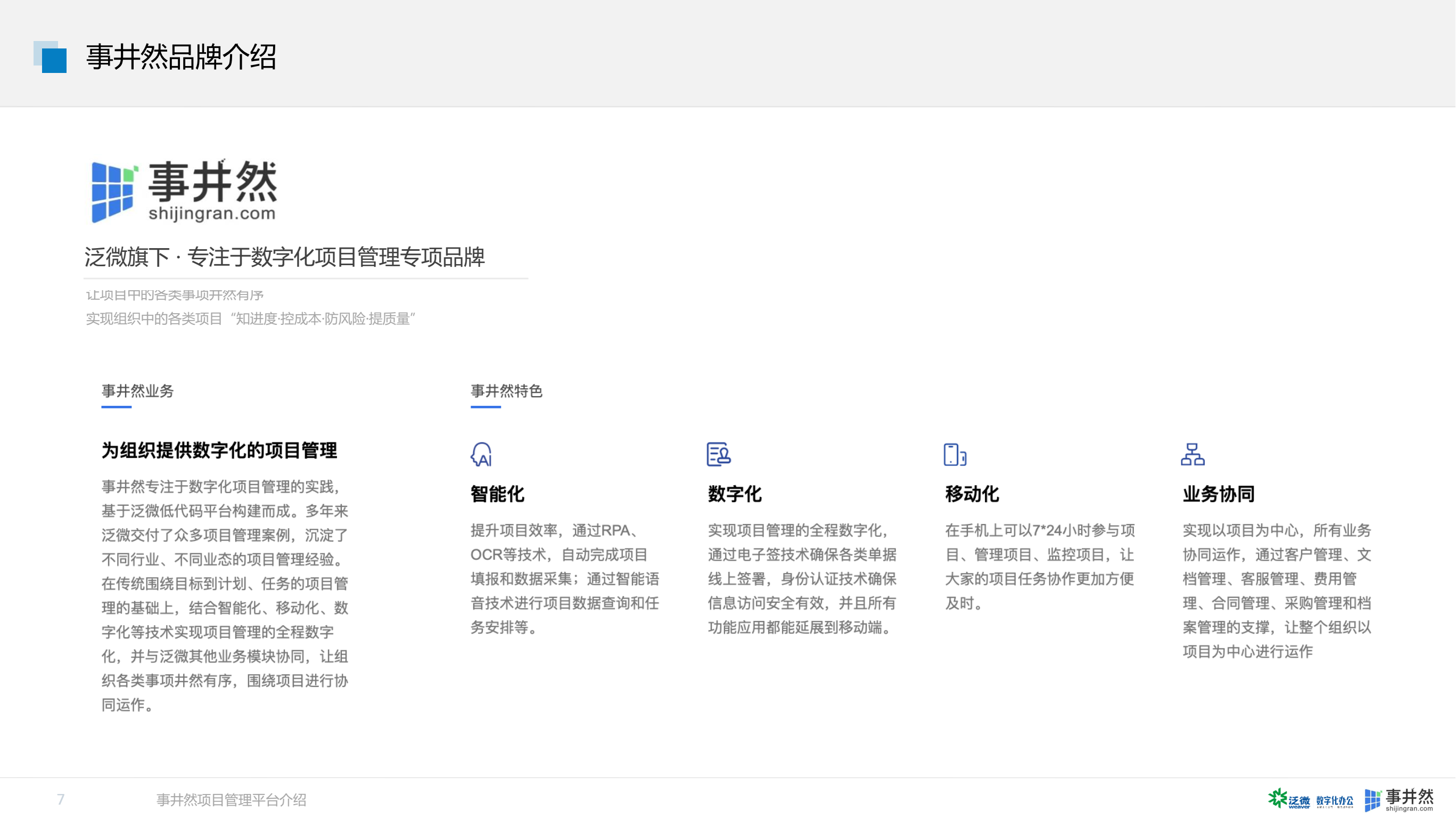Click the footer text 事井然项目管理平台介绍

coord(231,800)
